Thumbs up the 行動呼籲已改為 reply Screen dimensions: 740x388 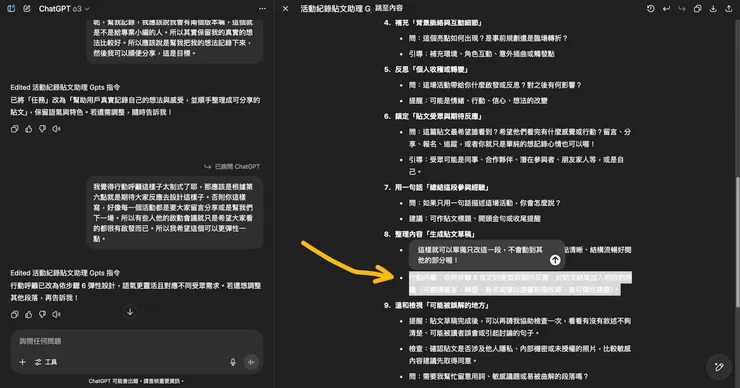29,314
